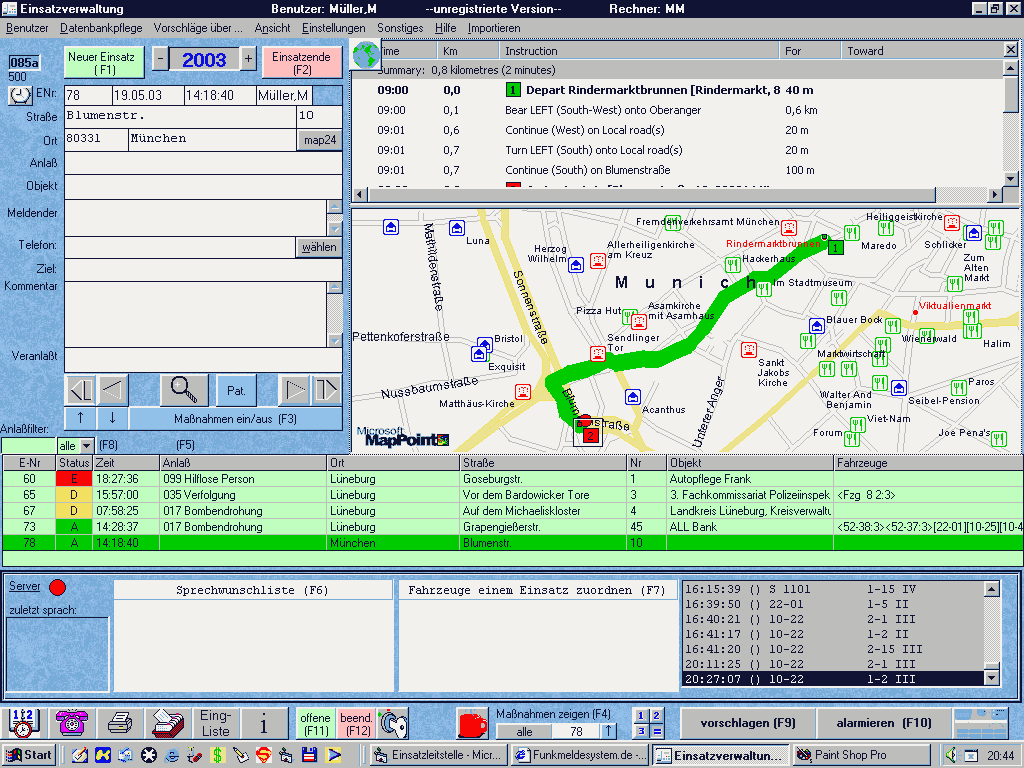Show beendete Einsätze (F12)
1024x768 pixels.
click(356, 723)
